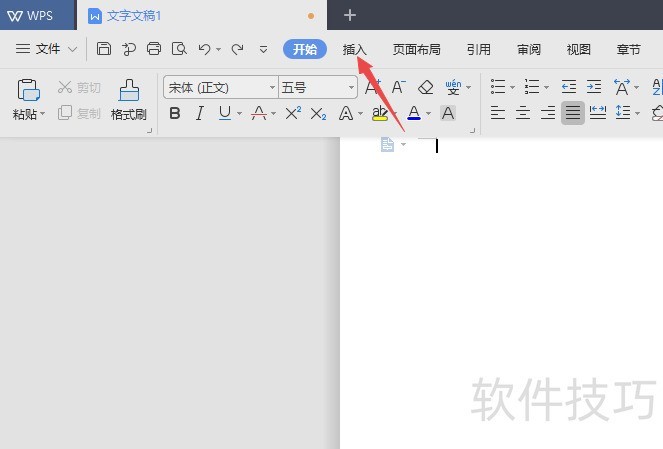Open the font name dropdown 宋体 (正文)

click(x=221, y=88)
